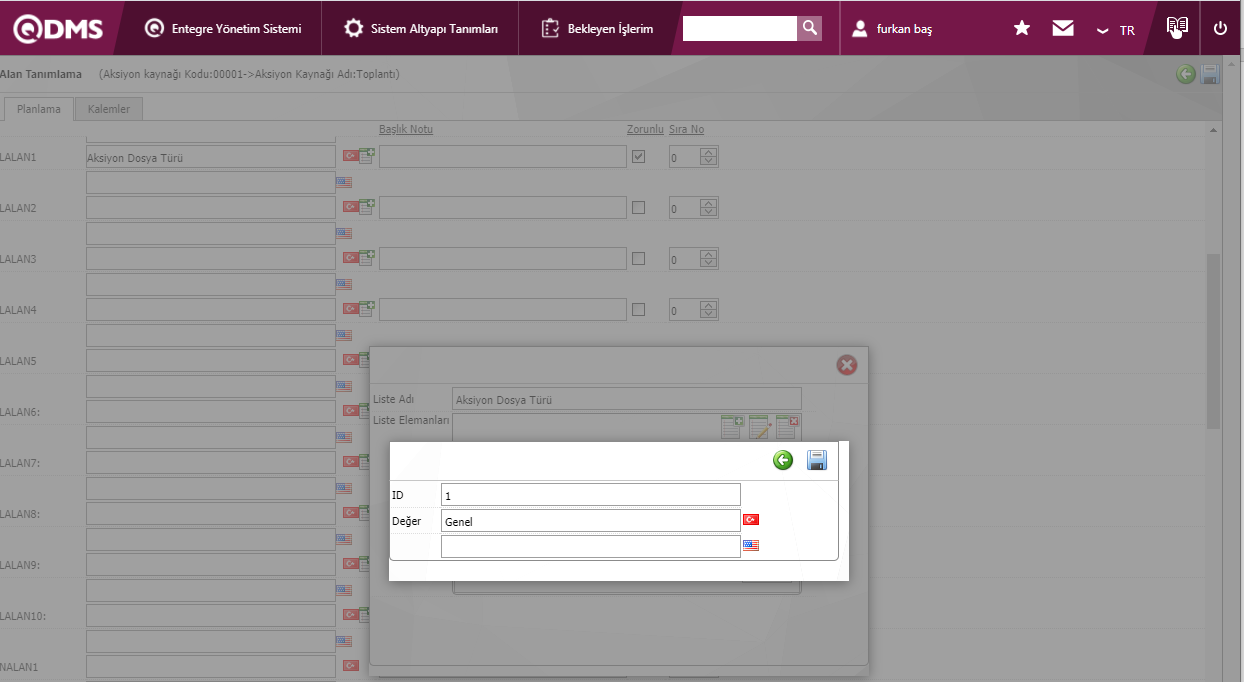Image resolution: width=1244 pixels, height=682 pixels.
Task: Check the Zorunlu box for LALAN2
Action: 638,208
